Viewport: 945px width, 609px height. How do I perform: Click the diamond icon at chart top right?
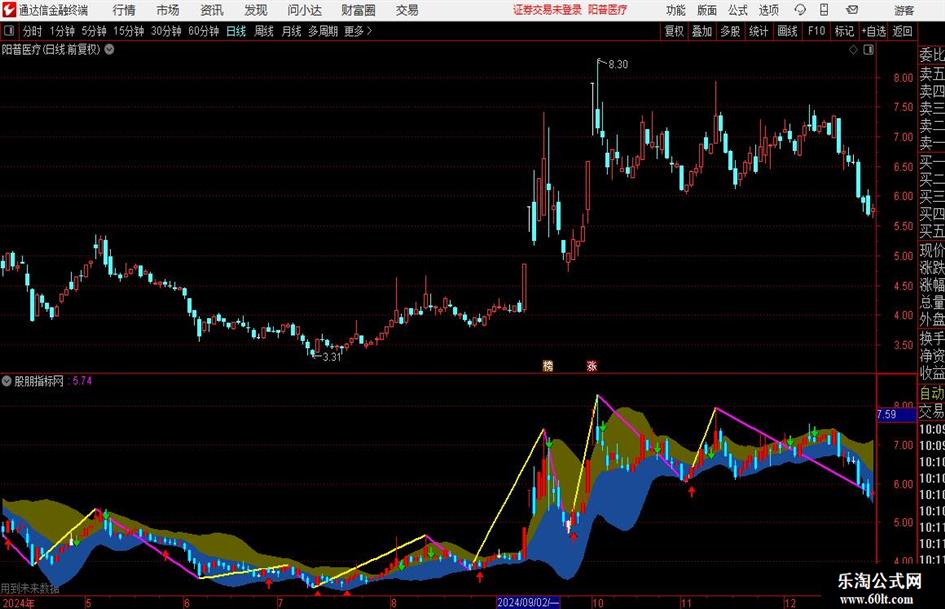point(853,50)
